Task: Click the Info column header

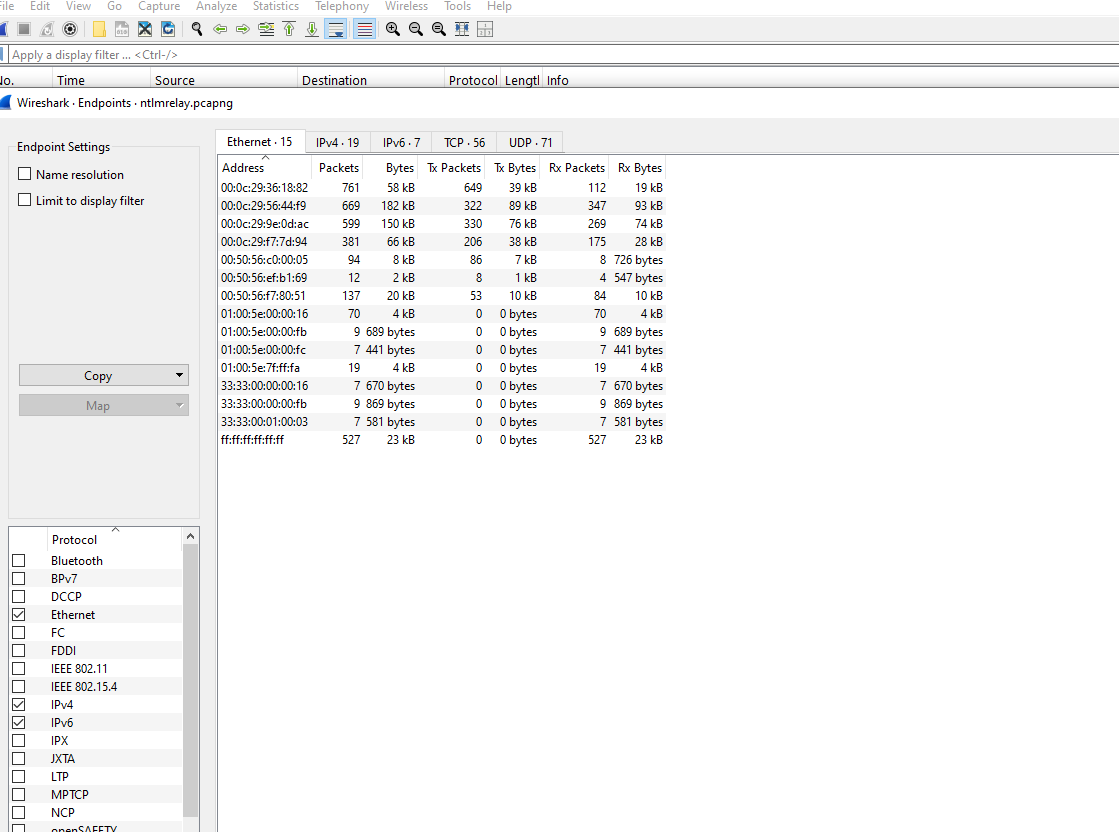Action: pos(831,80)
